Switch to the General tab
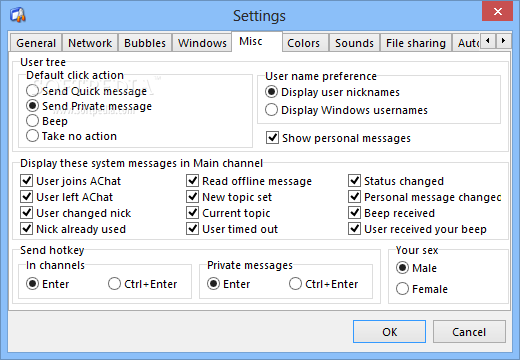 [36, 43]
